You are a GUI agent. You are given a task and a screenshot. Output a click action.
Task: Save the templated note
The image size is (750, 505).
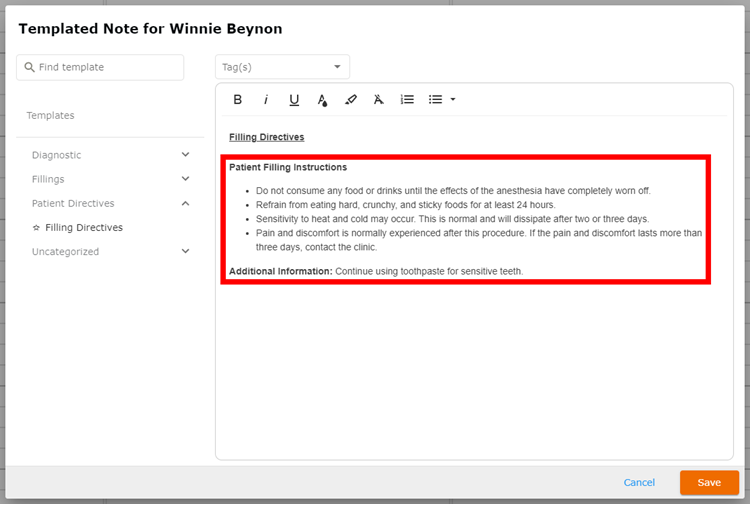[x=709, y=483]
